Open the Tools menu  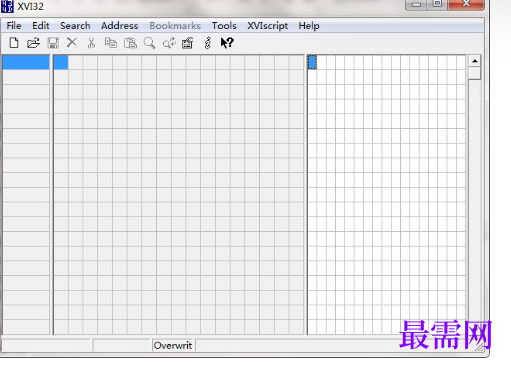(224, 26)
